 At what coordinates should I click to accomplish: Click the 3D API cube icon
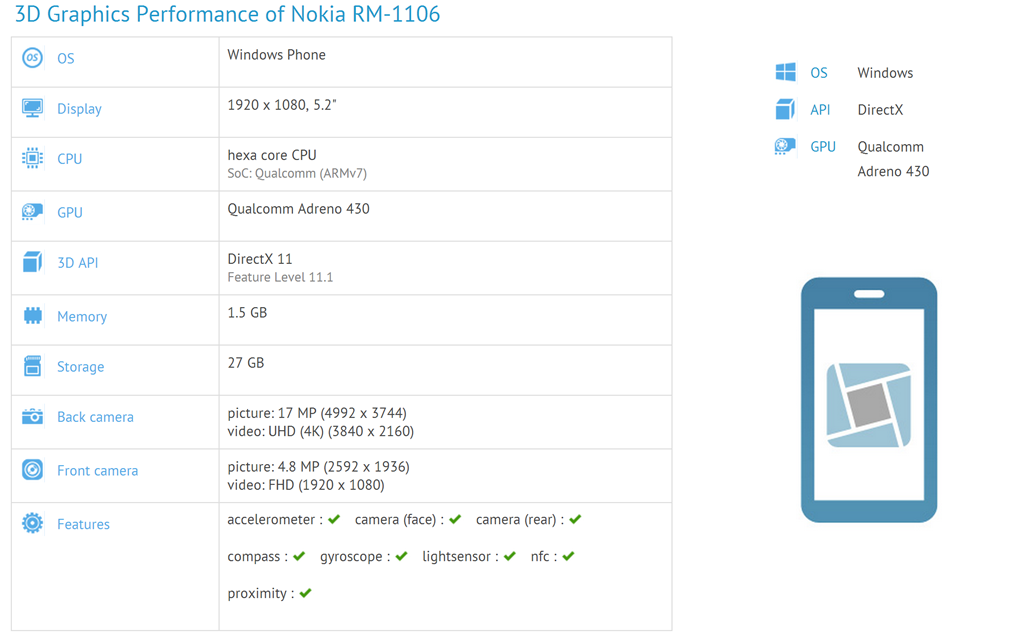pyautogui.click(x=32, y=262)
